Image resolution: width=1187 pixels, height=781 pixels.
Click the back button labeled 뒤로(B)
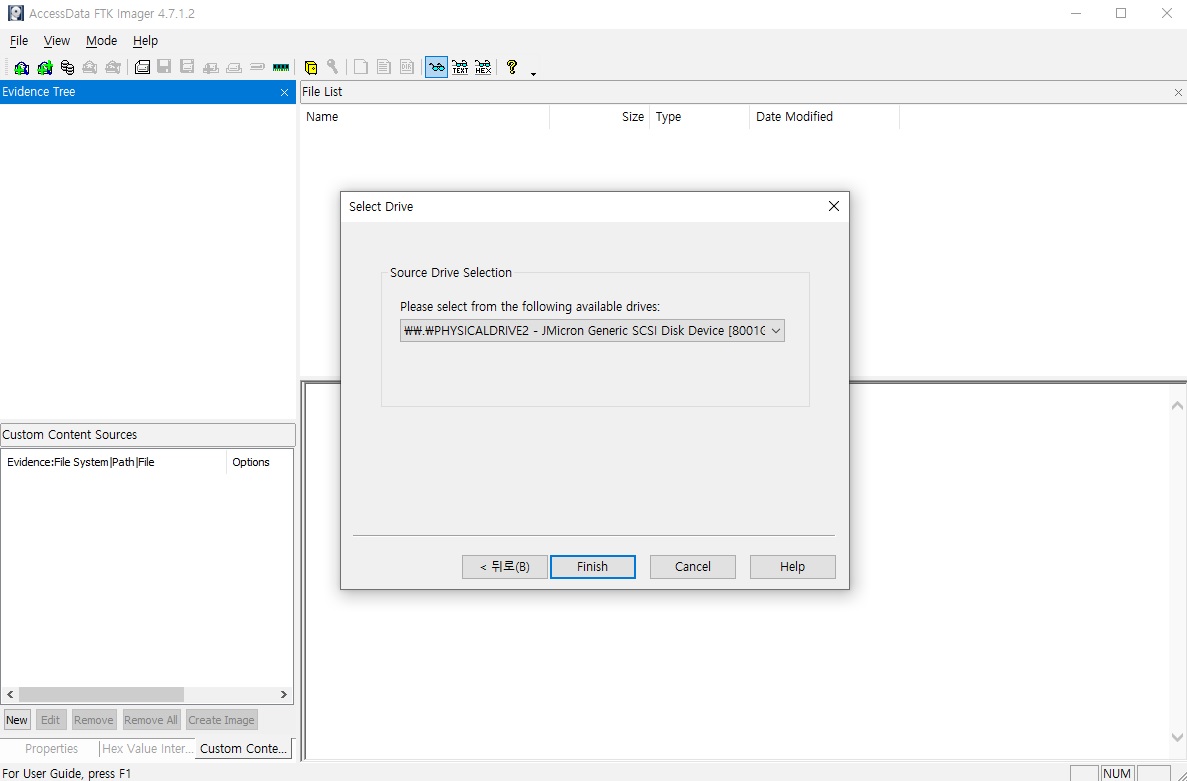[x=505, y=567]
